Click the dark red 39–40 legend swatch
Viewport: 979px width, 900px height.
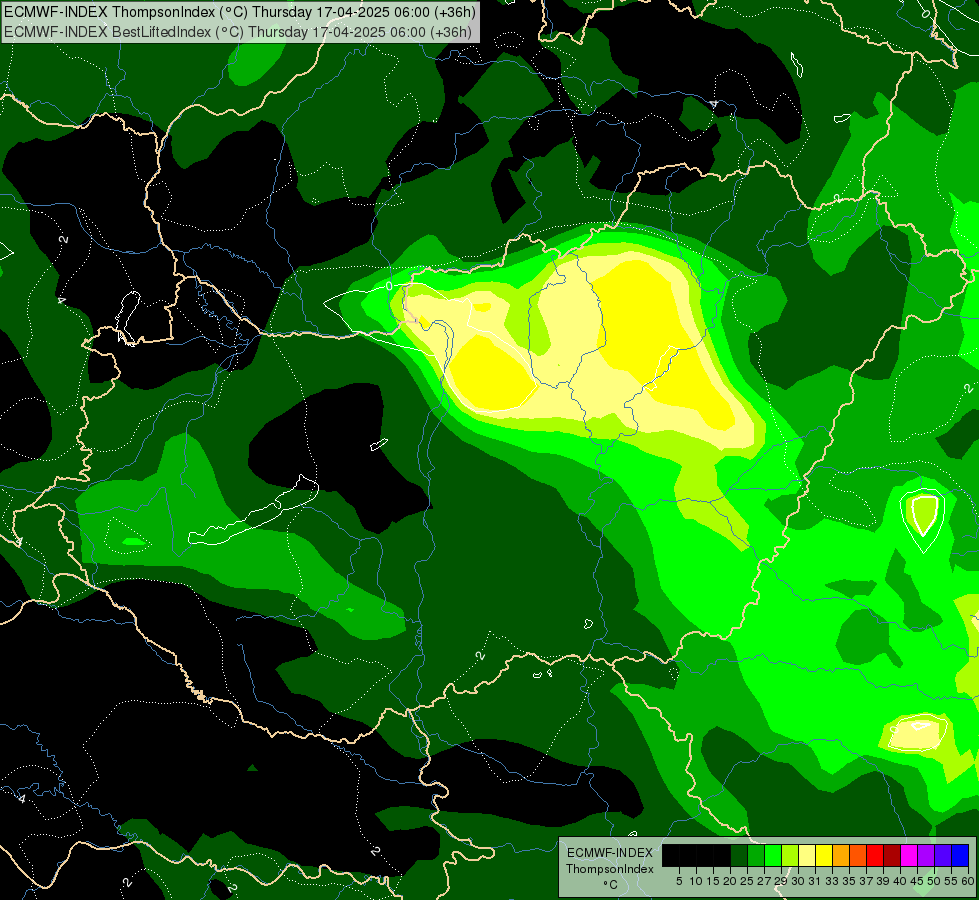(892, 855)
